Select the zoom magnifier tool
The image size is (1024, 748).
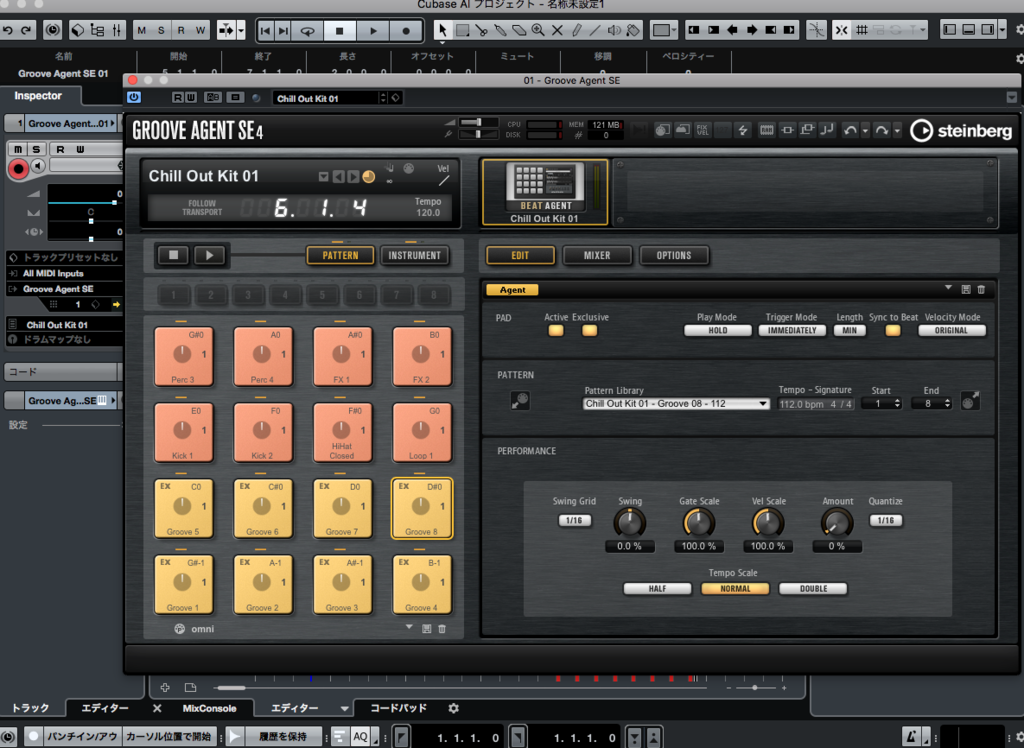pyautogui.click(x=538, y=30)
